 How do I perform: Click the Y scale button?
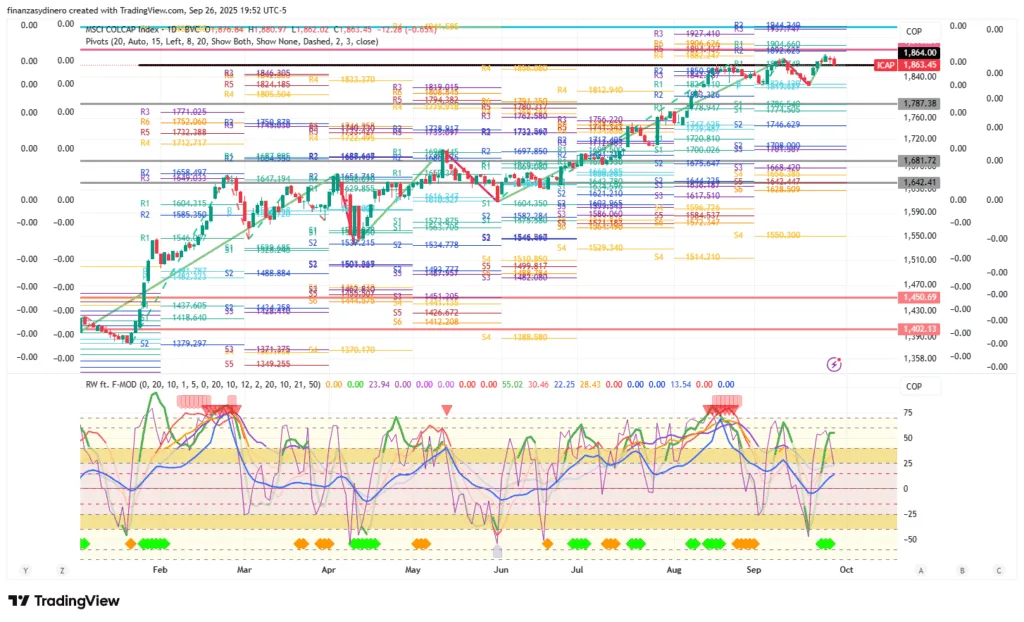coord(26,570)
